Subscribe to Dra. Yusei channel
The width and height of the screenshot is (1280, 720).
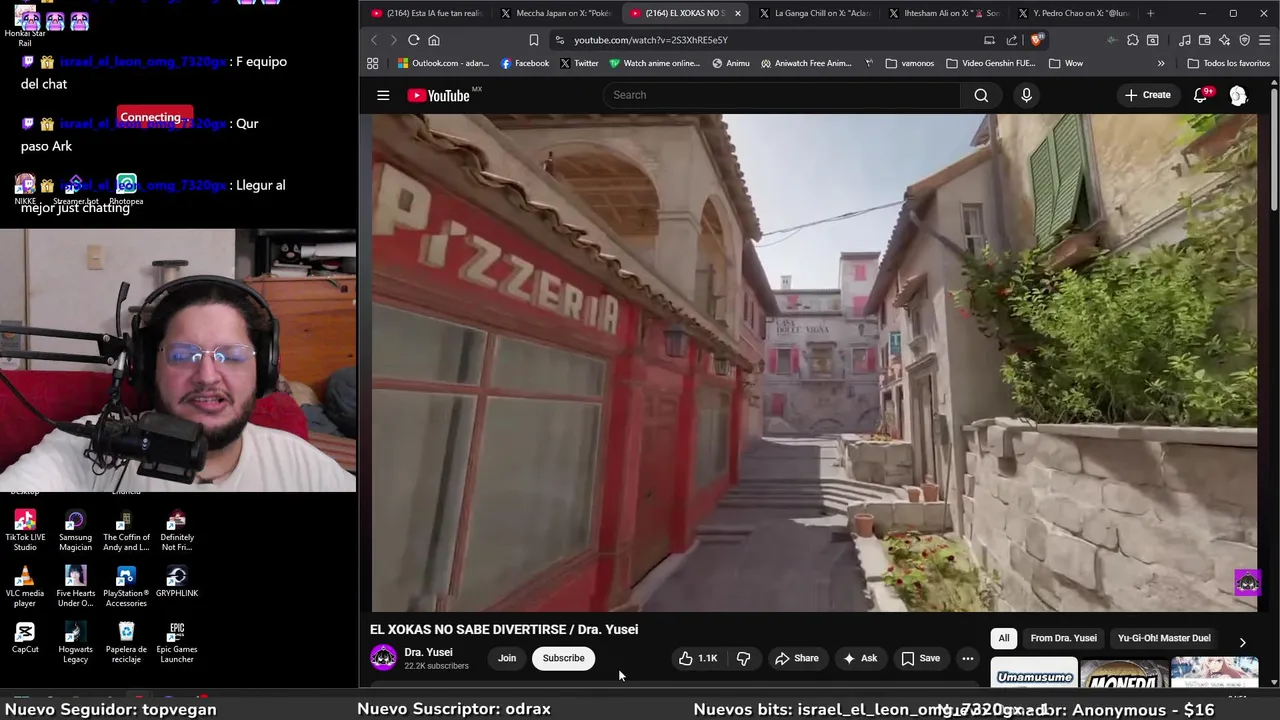564,658
